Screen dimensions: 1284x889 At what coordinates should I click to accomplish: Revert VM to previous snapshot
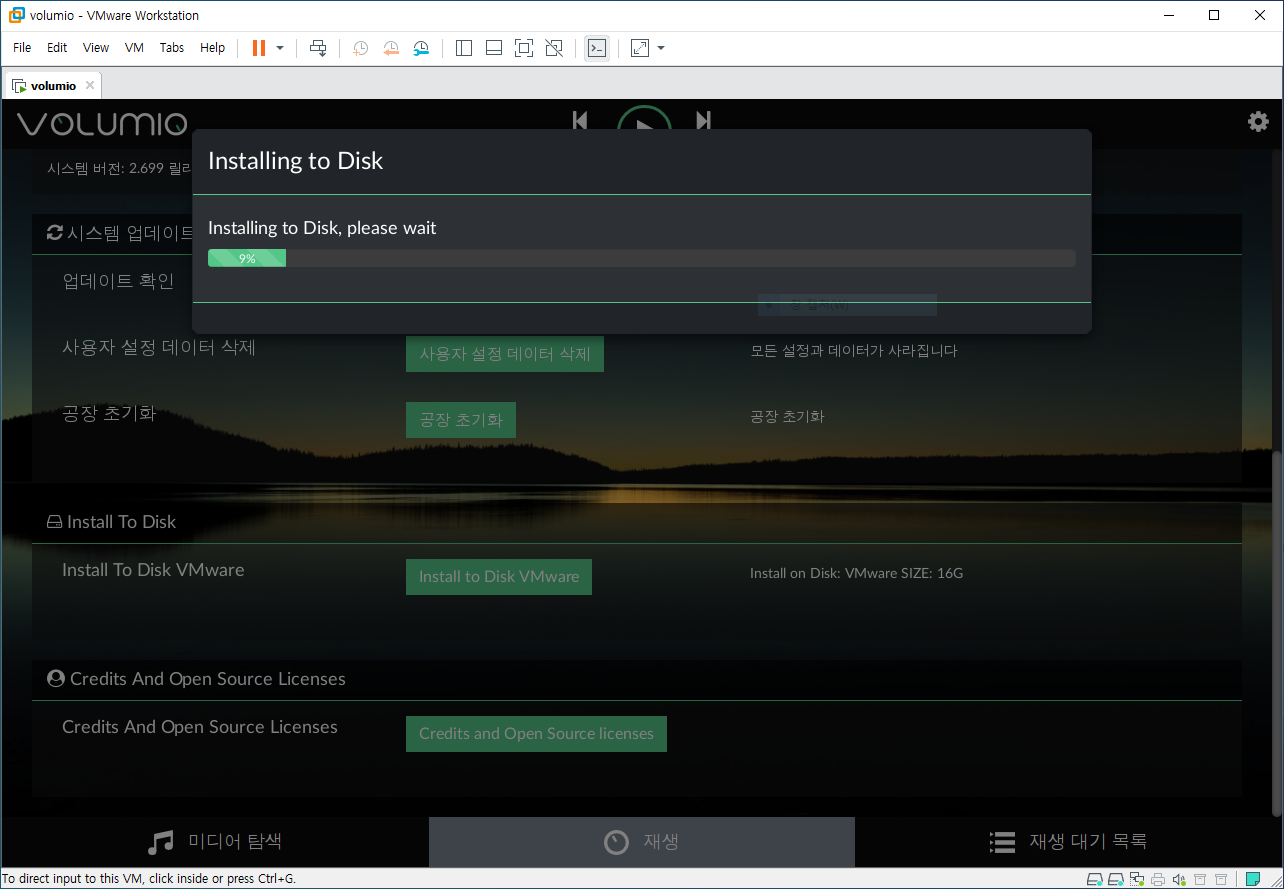[391, 48]
